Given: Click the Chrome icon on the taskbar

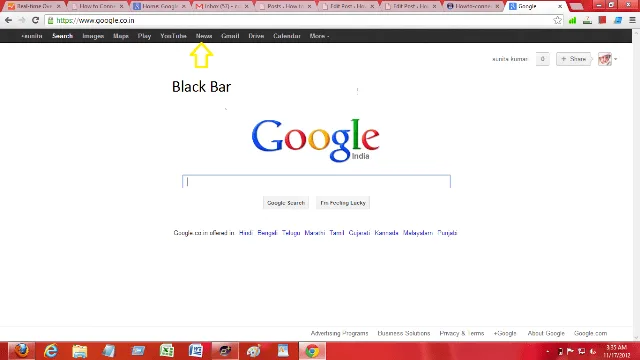Looking at the screenshot, I should tap(312, 351).
